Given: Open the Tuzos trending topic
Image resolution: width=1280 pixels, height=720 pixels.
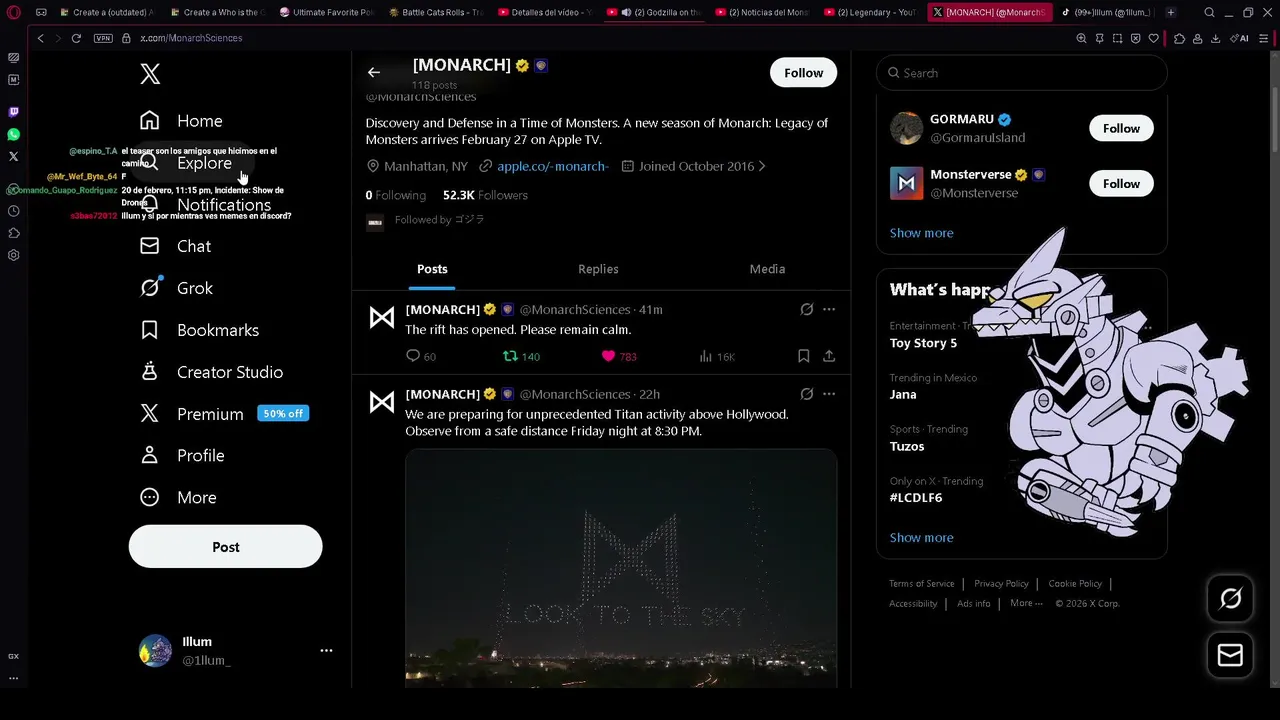Looking at the screenshot, I should point(907,446).
